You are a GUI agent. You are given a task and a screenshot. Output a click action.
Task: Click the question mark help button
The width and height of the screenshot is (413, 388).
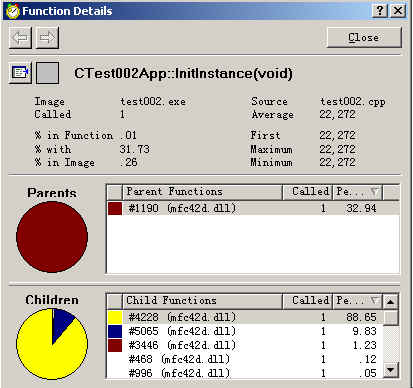[379, 11]
